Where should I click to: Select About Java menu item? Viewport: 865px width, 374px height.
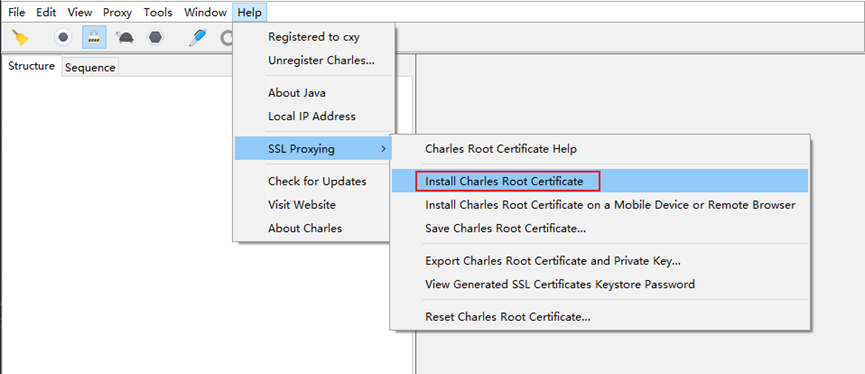pos(314,93)
